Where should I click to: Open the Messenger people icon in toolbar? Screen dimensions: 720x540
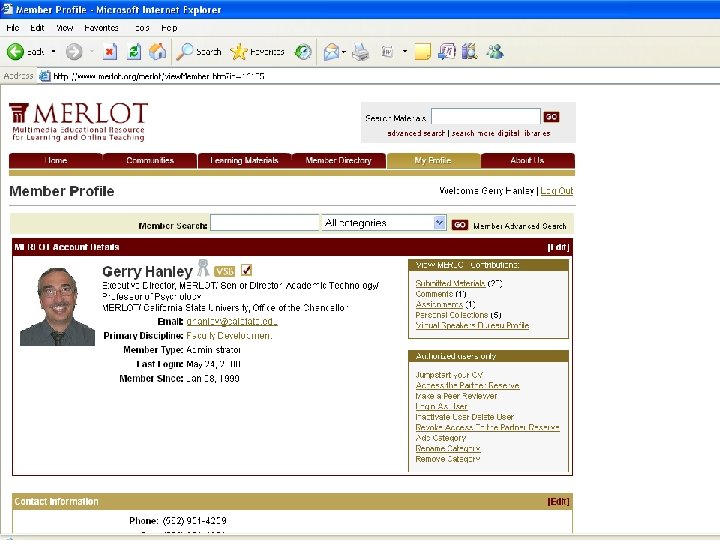pyautogui.click(x=495, y=52)
